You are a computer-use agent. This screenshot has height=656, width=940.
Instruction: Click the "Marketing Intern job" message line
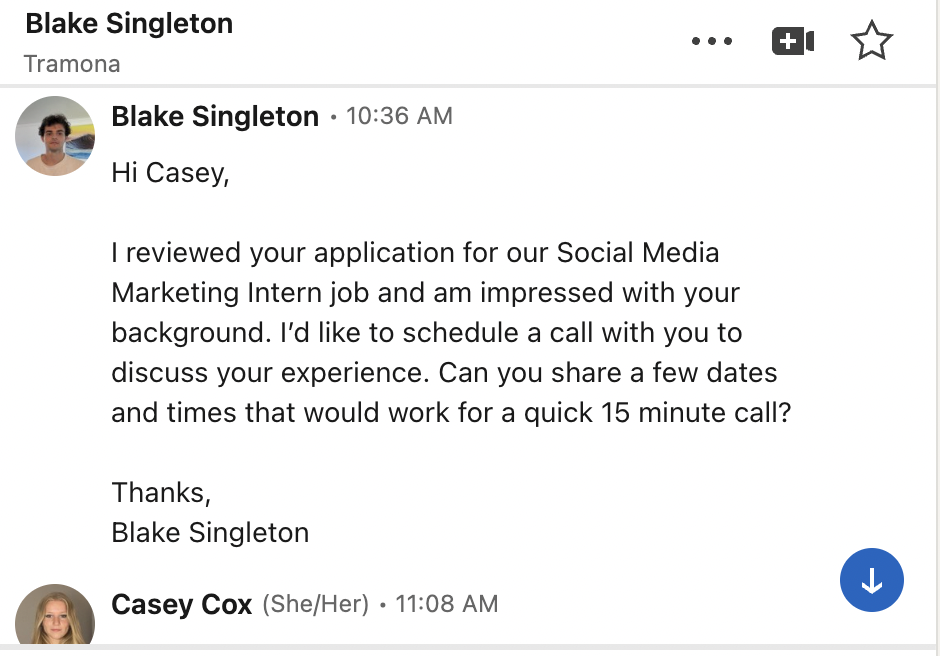tap(426, 293)
